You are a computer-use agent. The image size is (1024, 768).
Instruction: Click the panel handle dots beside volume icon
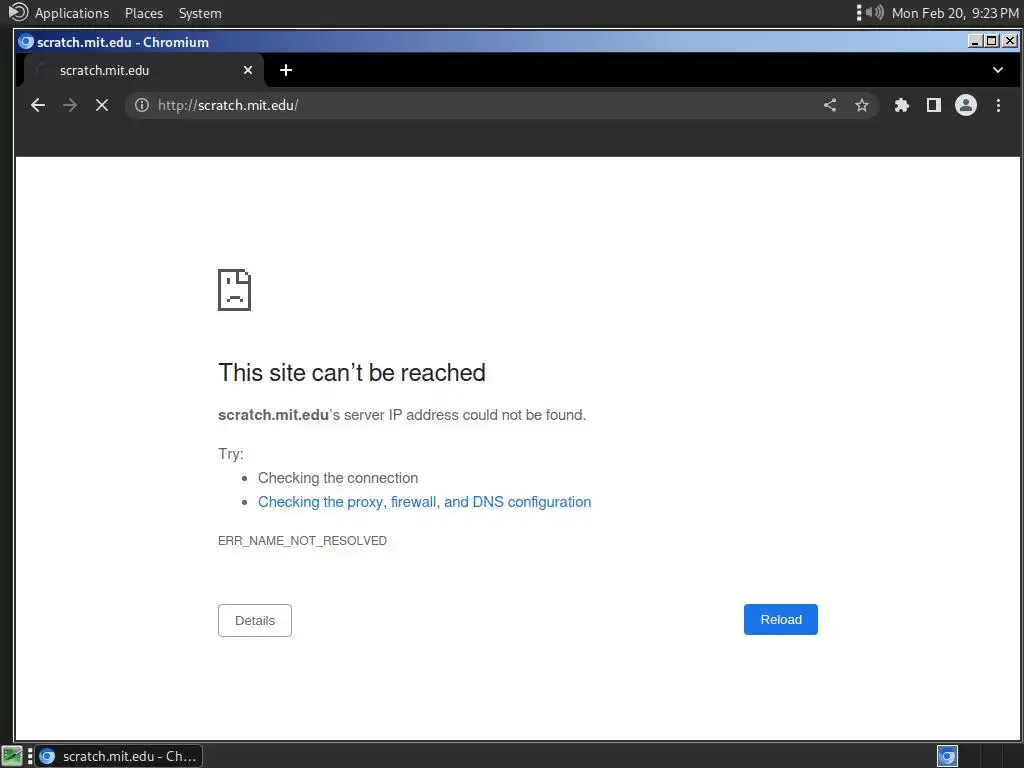[x=859, y=12]
